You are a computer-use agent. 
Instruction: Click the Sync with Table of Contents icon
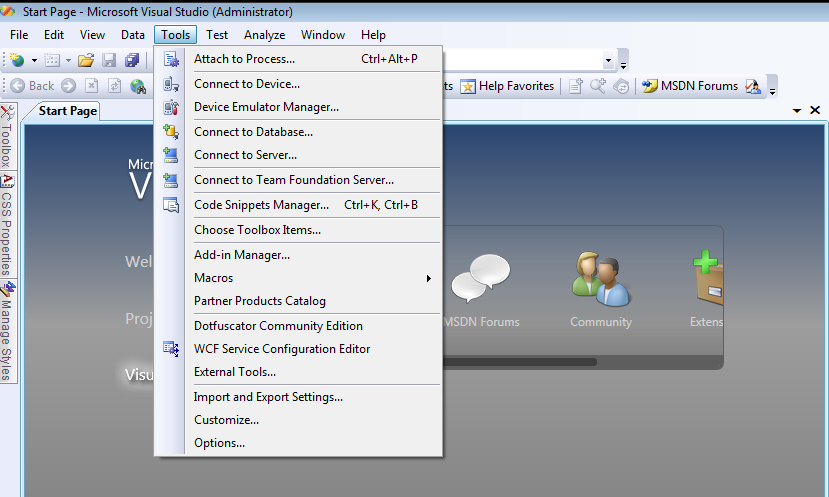(x=621, y=86)
